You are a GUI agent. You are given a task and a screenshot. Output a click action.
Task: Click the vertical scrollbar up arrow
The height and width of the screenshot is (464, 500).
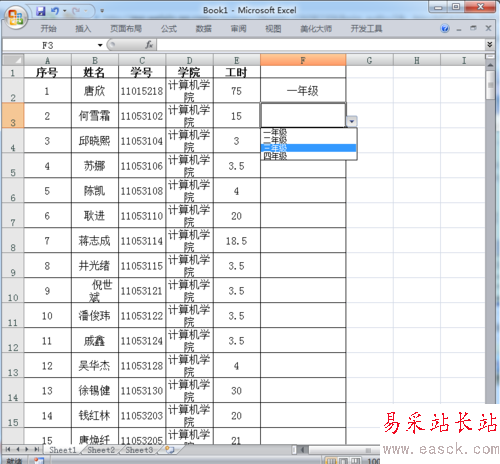490,65
